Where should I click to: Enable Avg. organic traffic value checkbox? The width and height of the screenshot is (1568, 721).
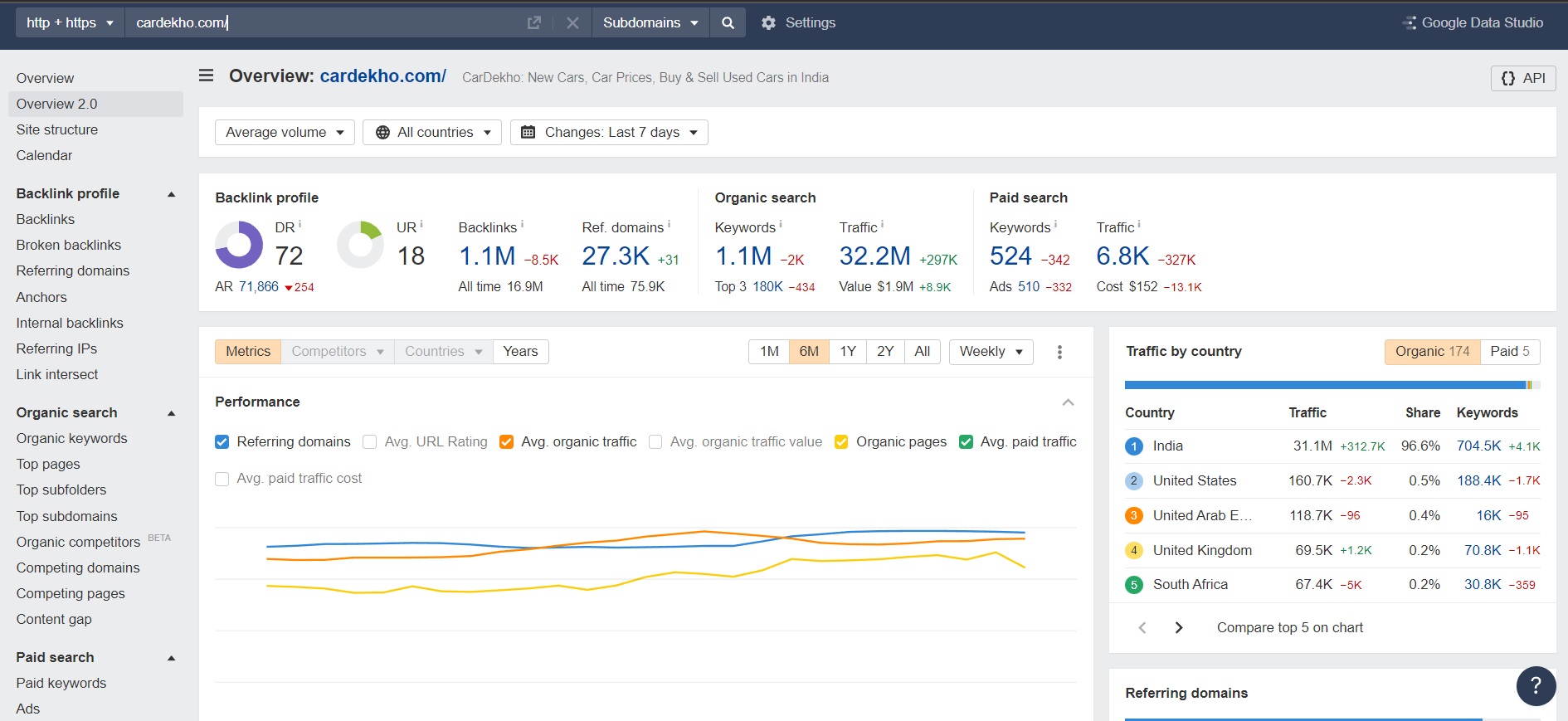(655, 442)
